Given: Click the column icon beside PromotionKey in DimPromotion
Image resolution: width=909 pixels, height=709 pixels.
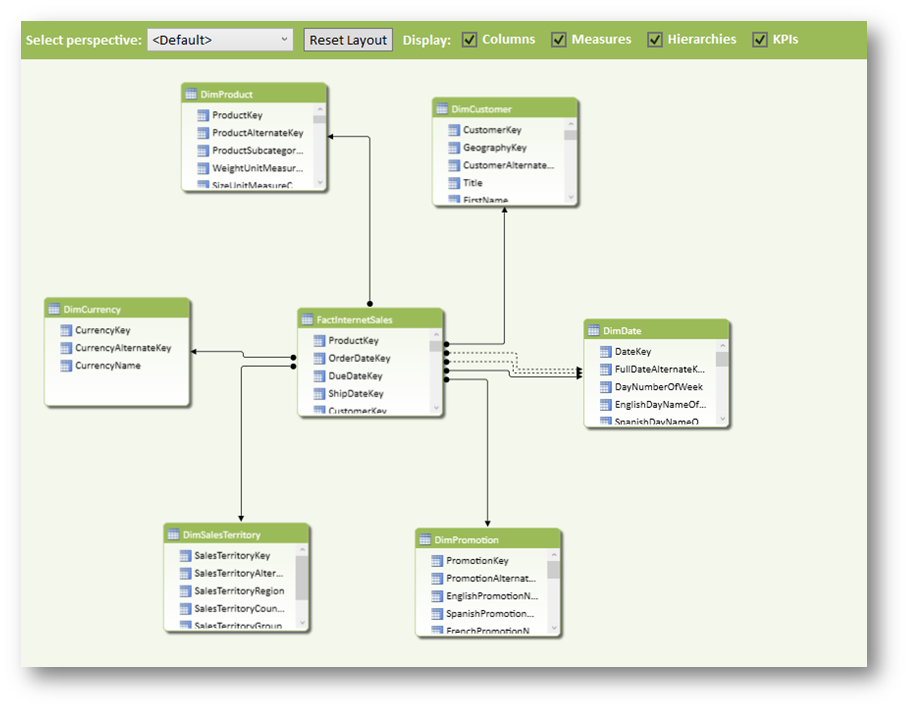Looking at the screenshot, I should click(435, 560).
